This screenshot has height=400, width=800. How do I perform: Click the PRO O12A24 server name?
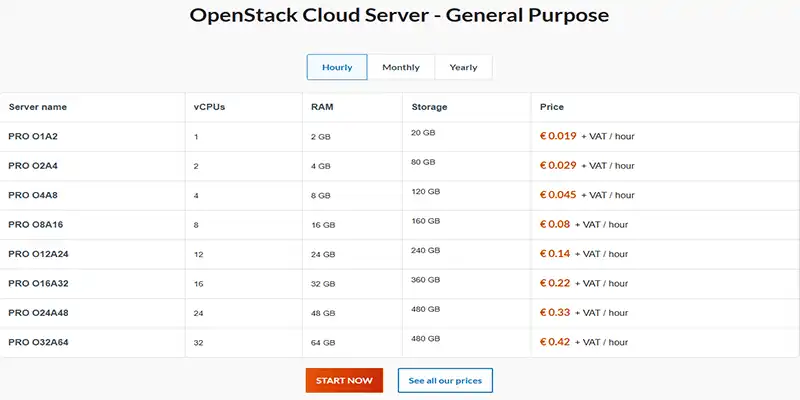pyautogui.click(x=38, y=254)
